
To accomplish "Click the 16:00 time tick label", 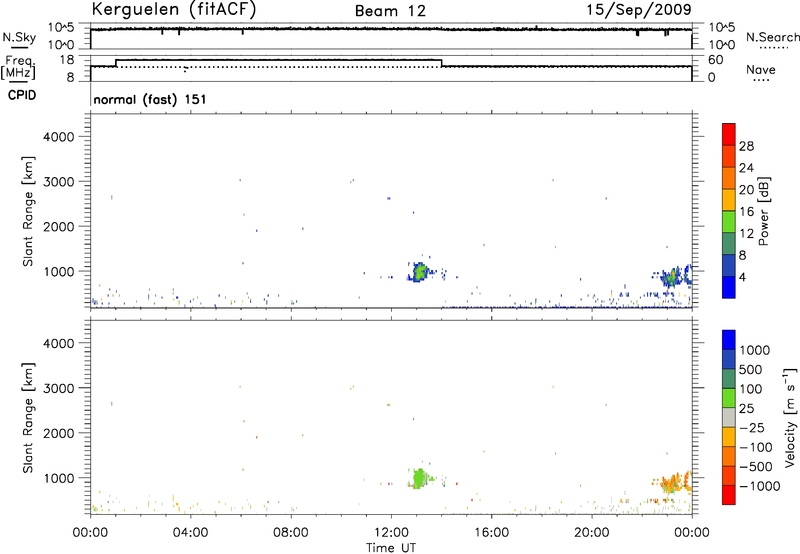I will [491, 533].
